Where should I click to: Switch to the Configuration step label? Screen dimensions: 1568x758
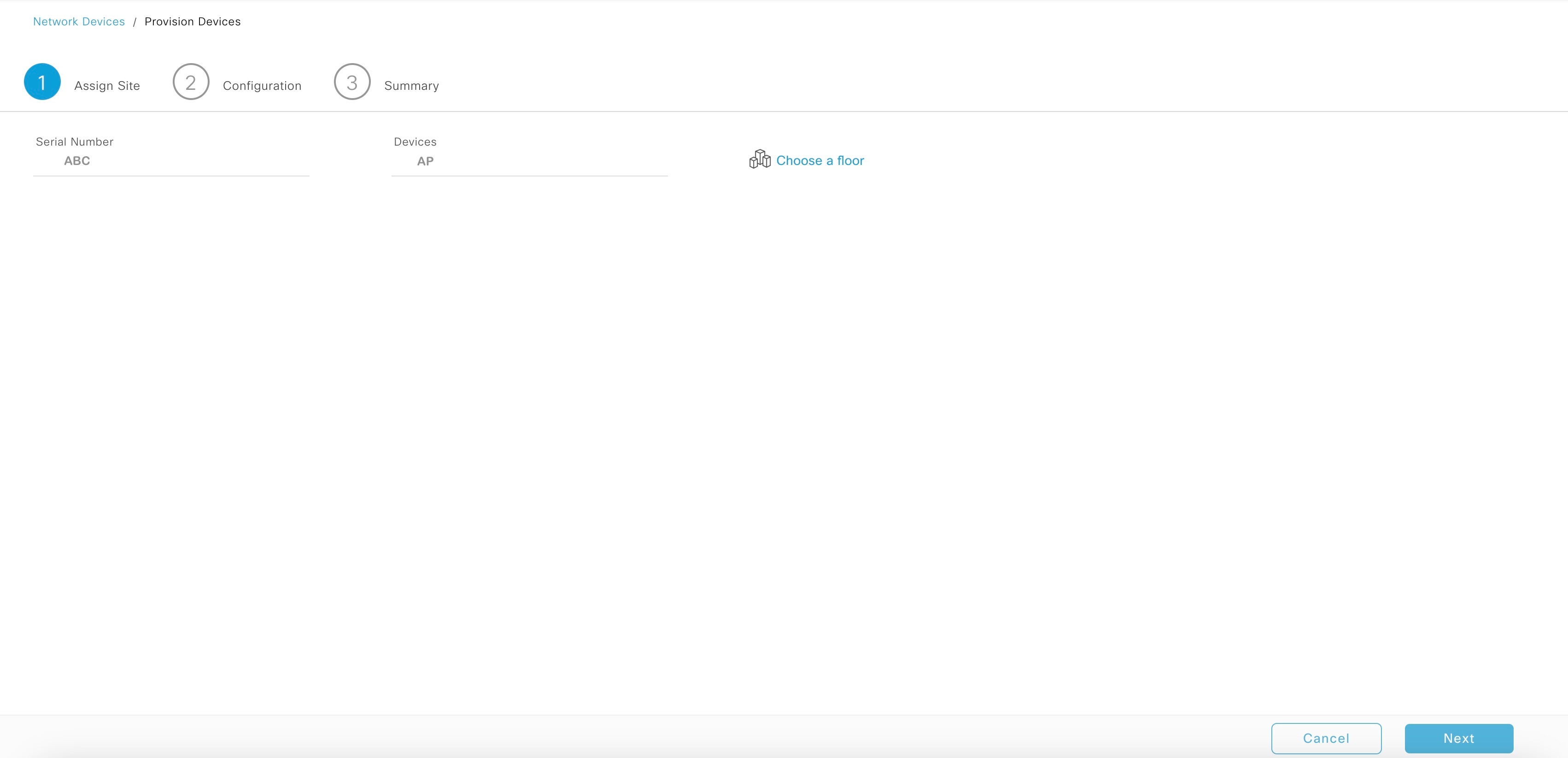(262, 85)
